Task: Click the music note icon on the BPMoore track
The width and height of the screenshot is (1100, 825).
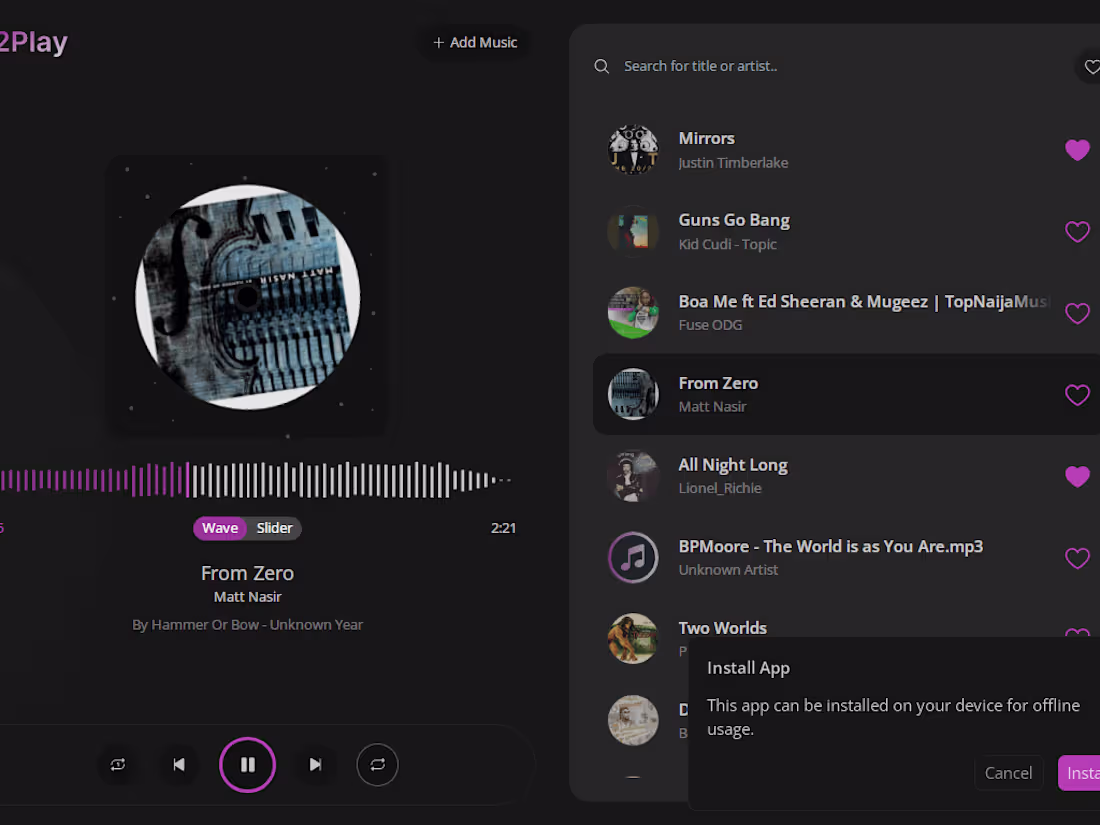Action: [x=633, y=558]
